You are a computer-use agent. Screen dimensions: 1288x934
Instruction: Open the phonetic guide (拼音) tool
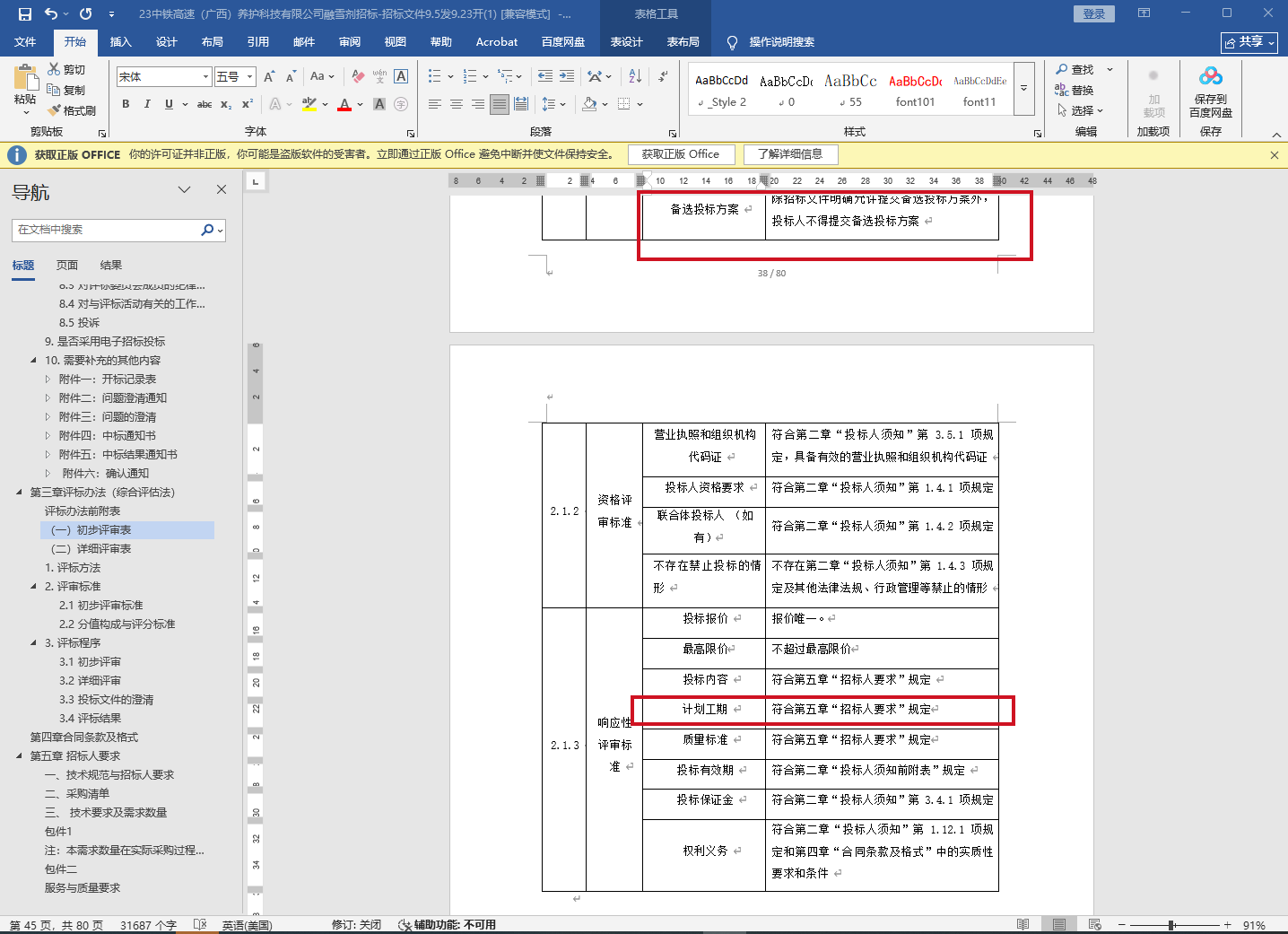(x=379, y=77)
